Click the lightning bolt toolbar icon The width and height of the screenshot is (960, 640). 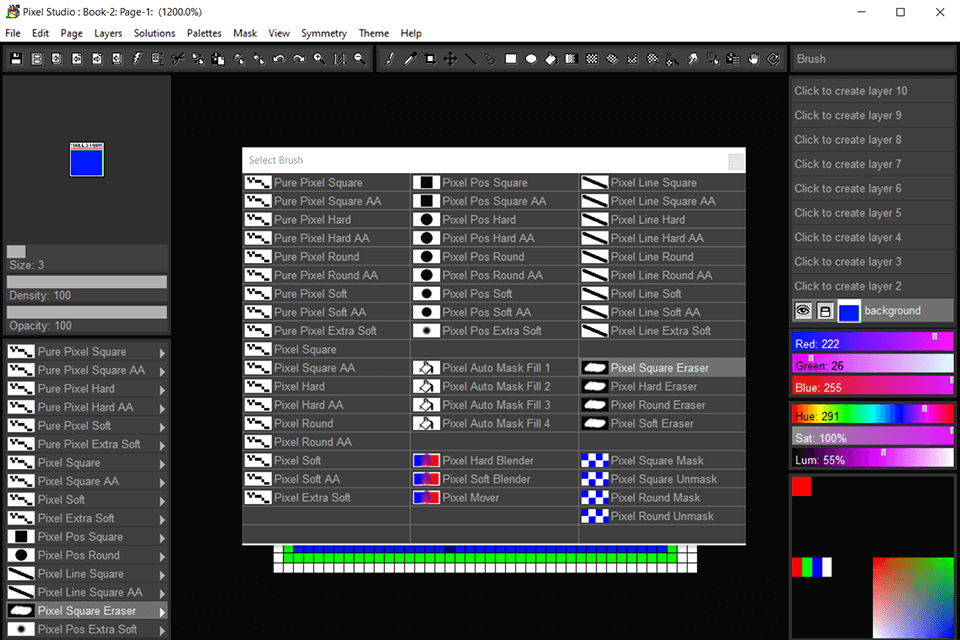[x=137, y=59]
